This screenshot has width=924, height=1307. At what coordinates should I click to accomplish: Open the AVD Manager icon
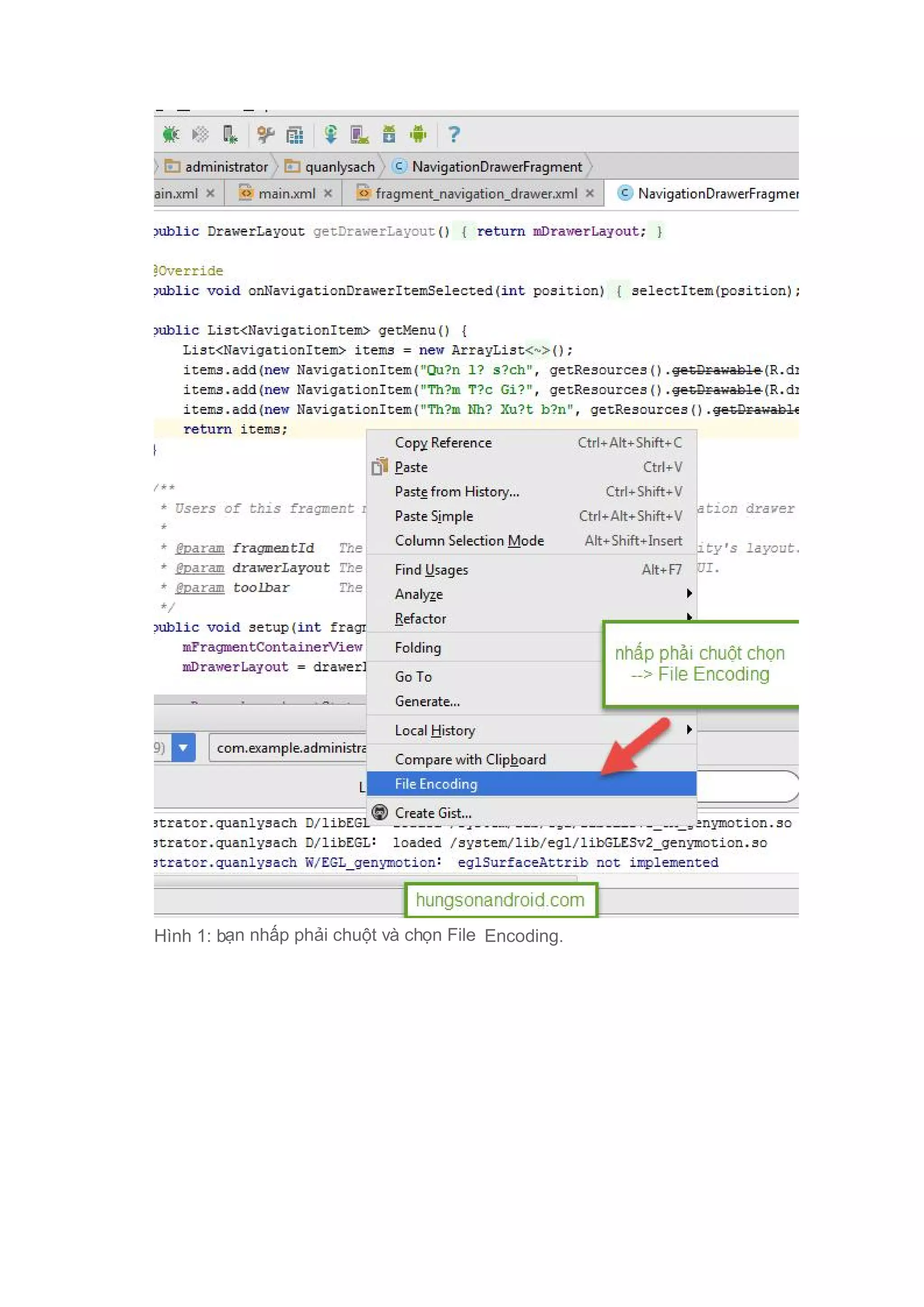[360, 134]
